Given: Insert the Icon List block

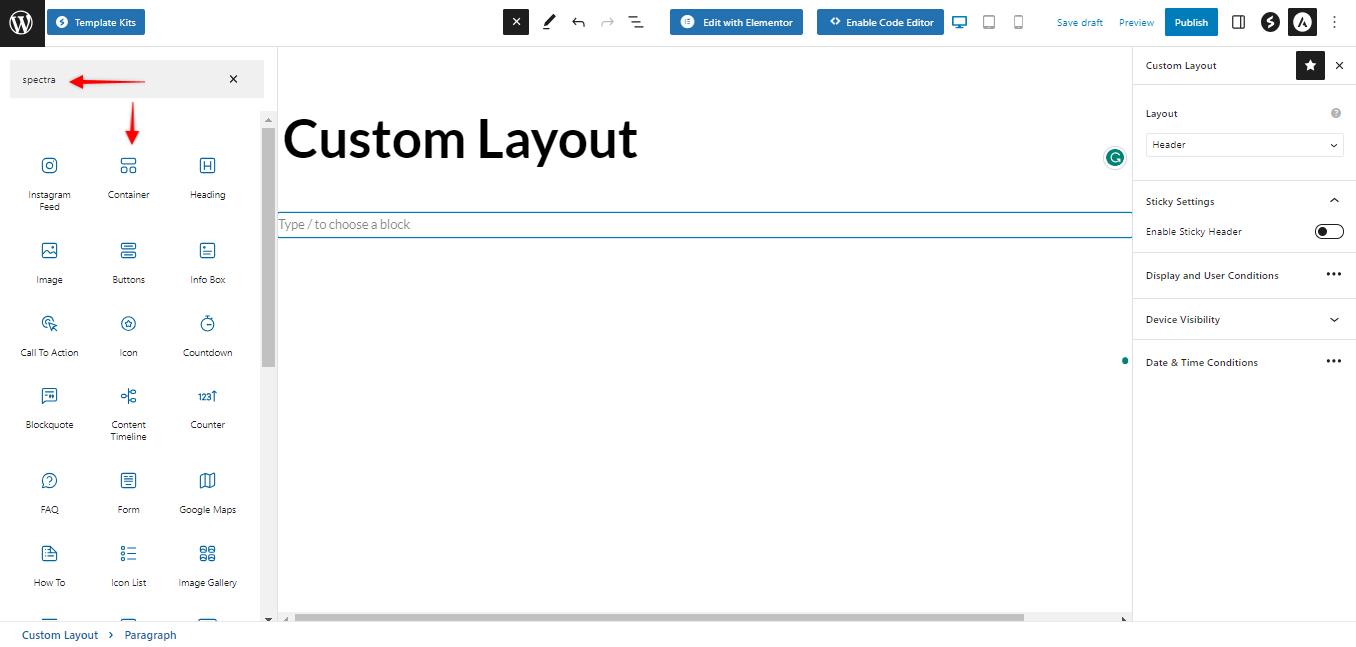Looking at the screenshot, I should (x=129, y=566).
